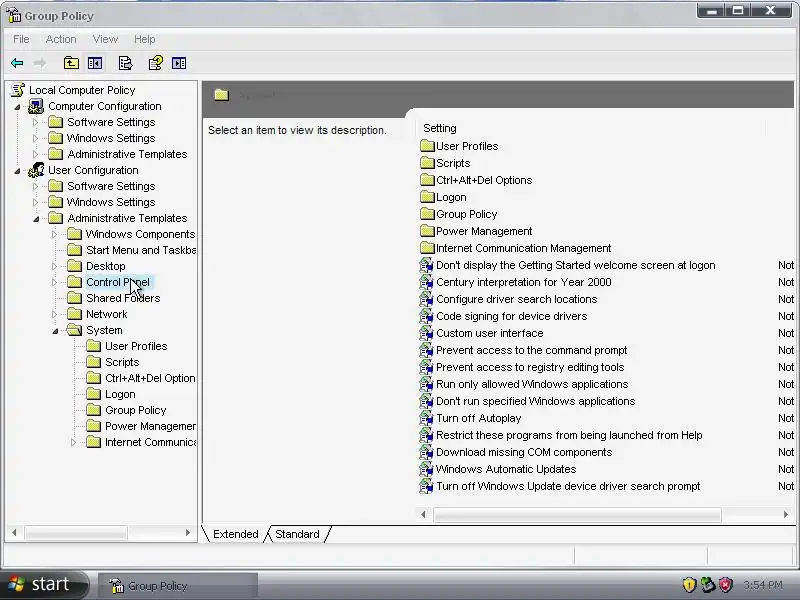The image size is (800, 600).
Task: Click the red shield tray icon
Action: click(x=726, y=585)
